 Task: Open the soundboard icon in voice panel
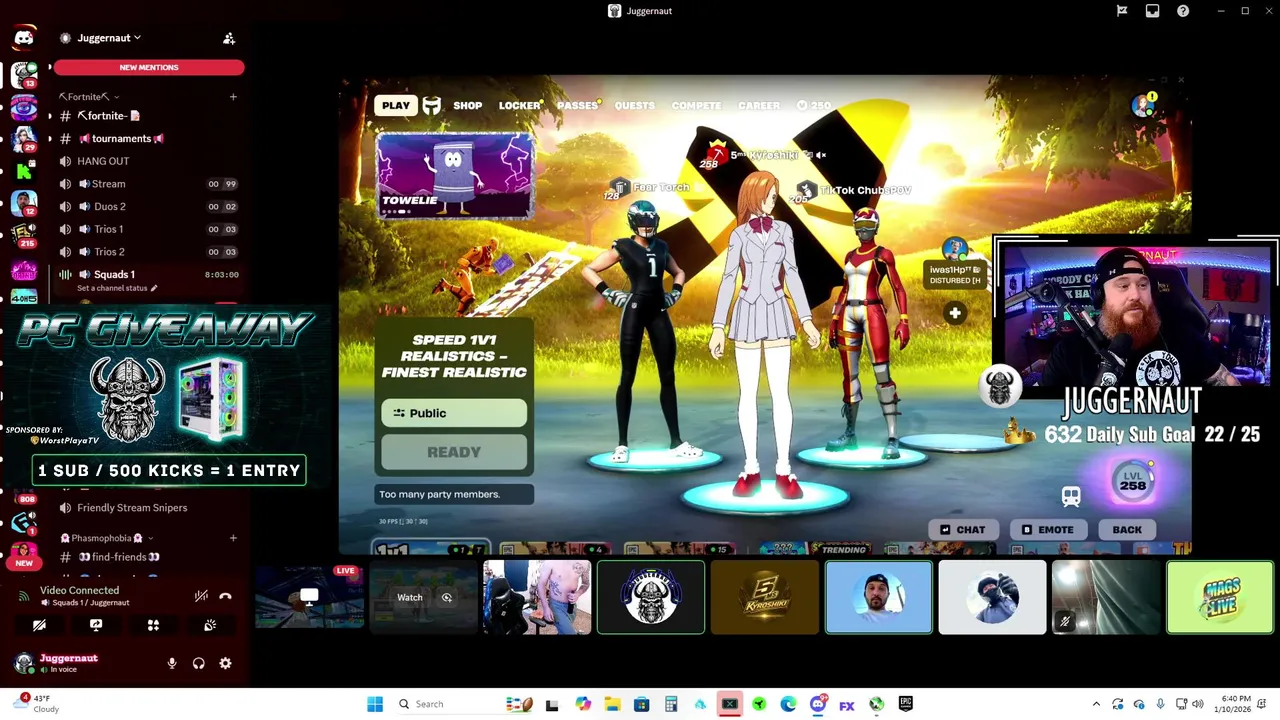coord(210,625)
